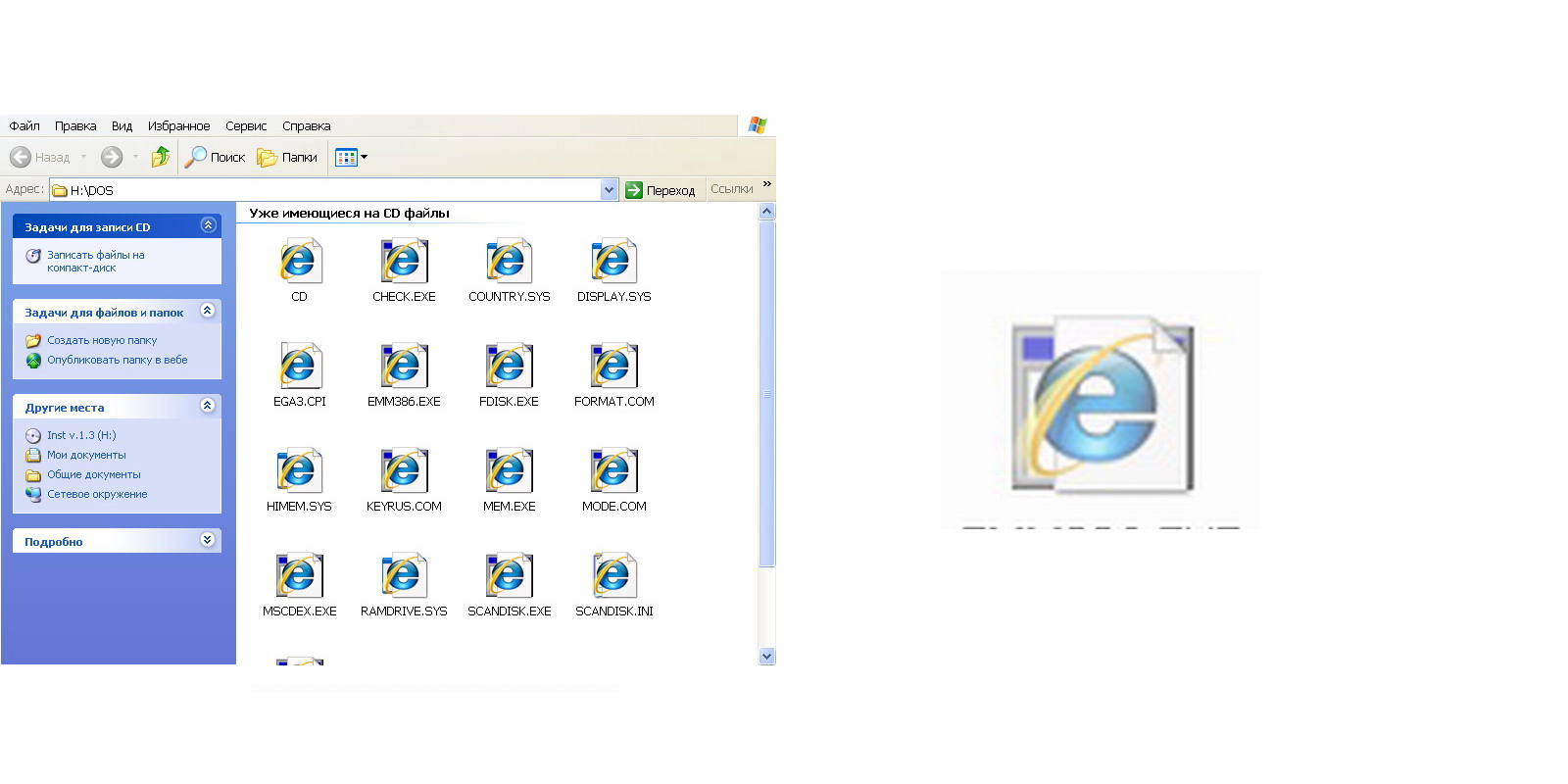Viewport: 1568px width, 784px height.
Task: Select the MSCDEX.EXE file icon
Action: click(x=299, y=575)
